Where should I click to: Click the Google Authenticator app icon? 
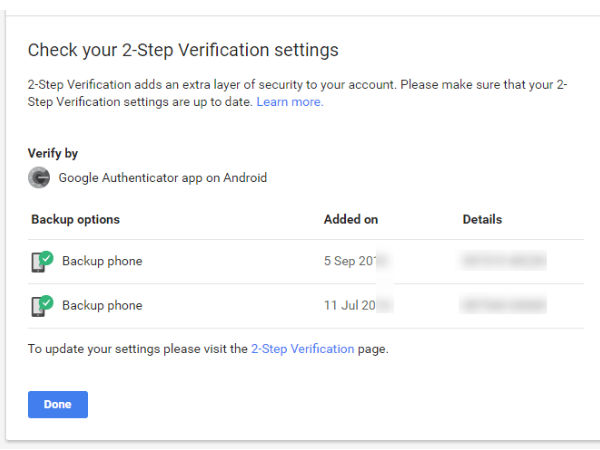tap(39, 178)
